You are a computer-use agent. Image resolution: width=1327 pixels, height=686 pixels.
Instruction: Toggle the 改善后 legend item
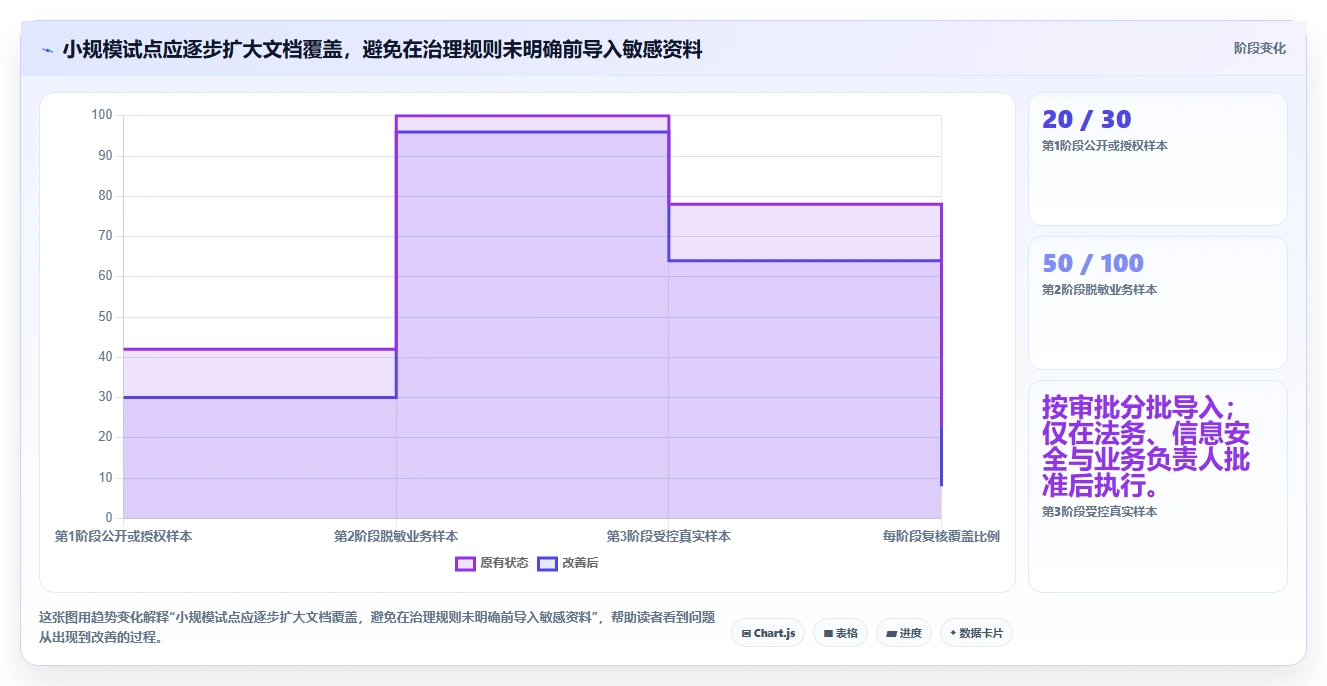[568, 563]
